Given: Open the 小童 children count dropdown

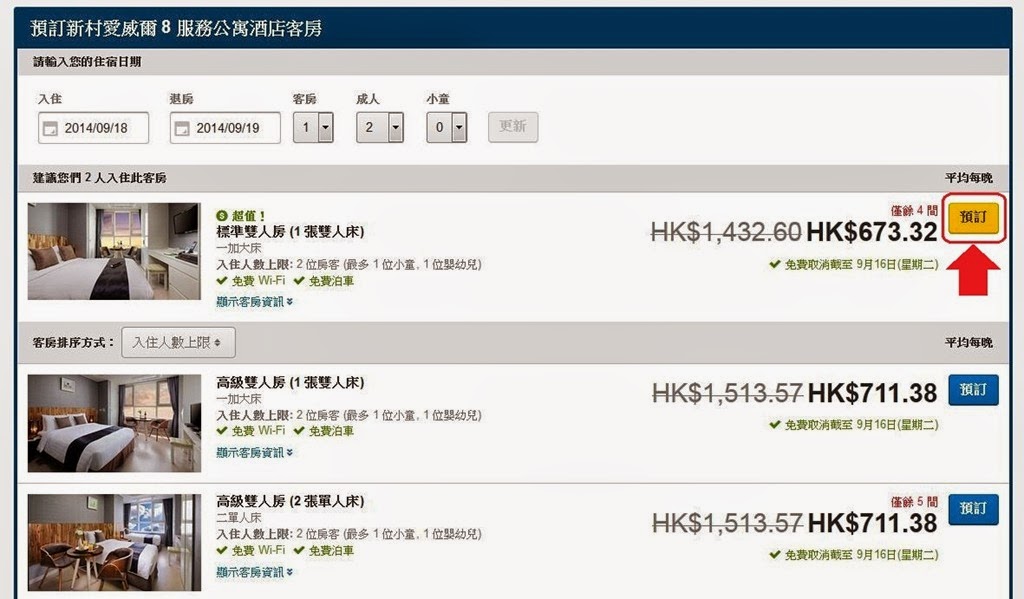Looking at the screenshot, I should (447, 127).
